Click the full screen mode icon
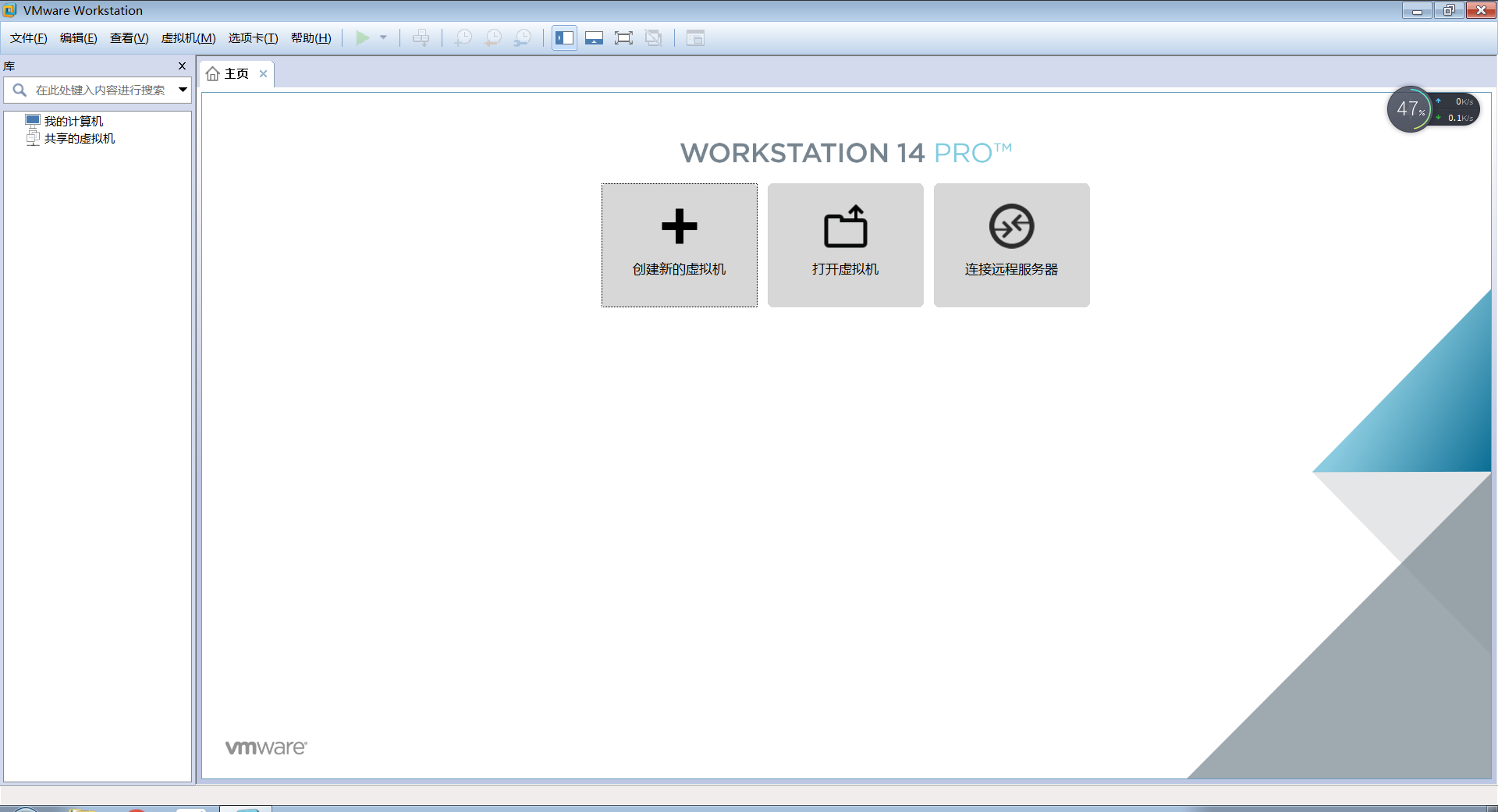 point(623,37)
